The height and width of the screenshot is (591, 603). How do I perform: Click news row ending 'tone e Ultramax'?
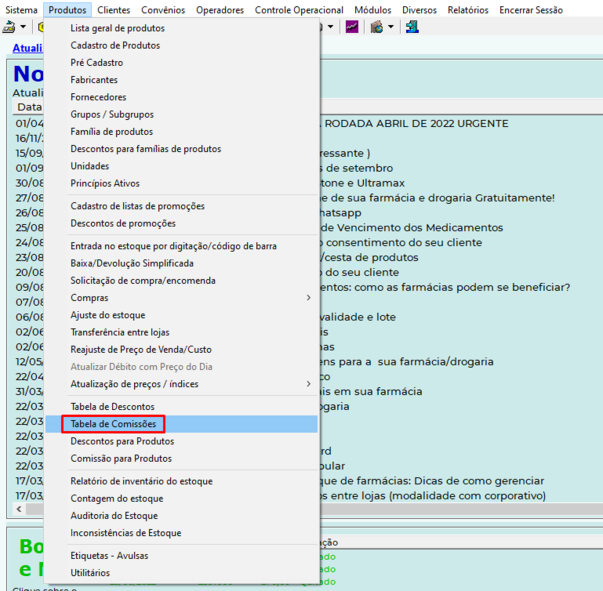[x=363, y=183]
